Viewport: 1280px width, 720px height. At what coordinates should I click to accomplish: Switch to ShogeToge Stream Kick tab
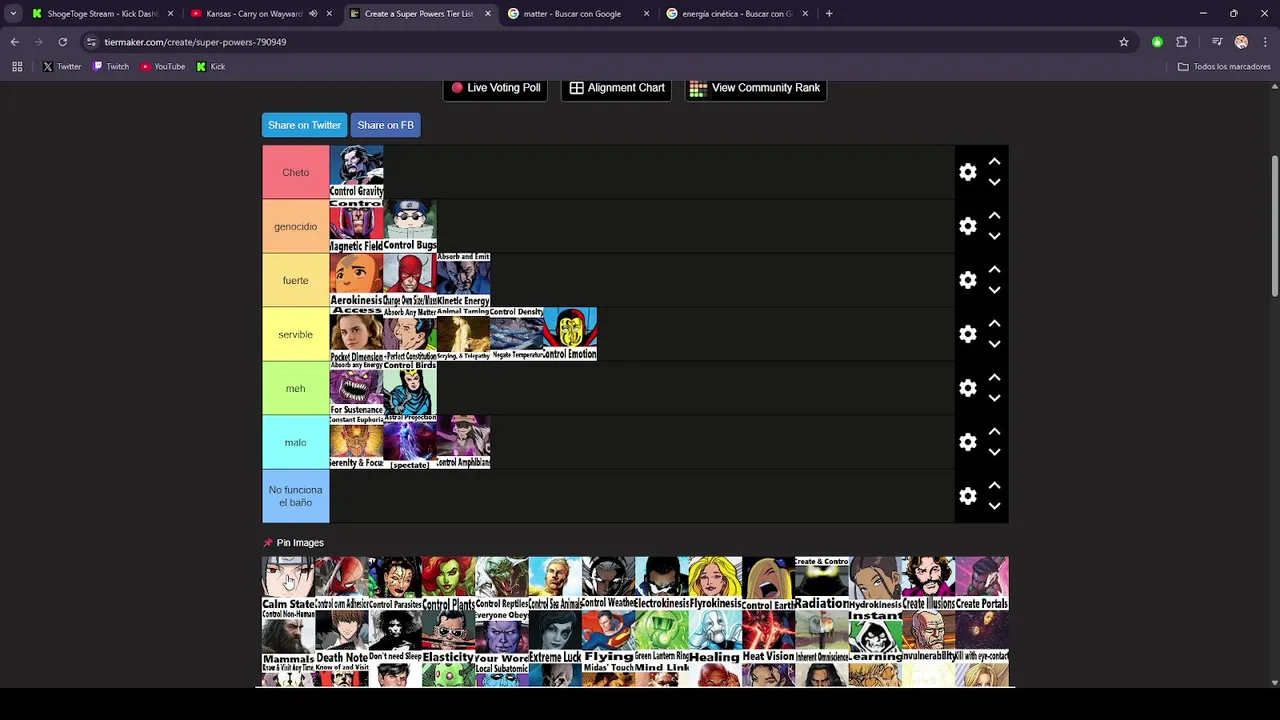[103, 14]
